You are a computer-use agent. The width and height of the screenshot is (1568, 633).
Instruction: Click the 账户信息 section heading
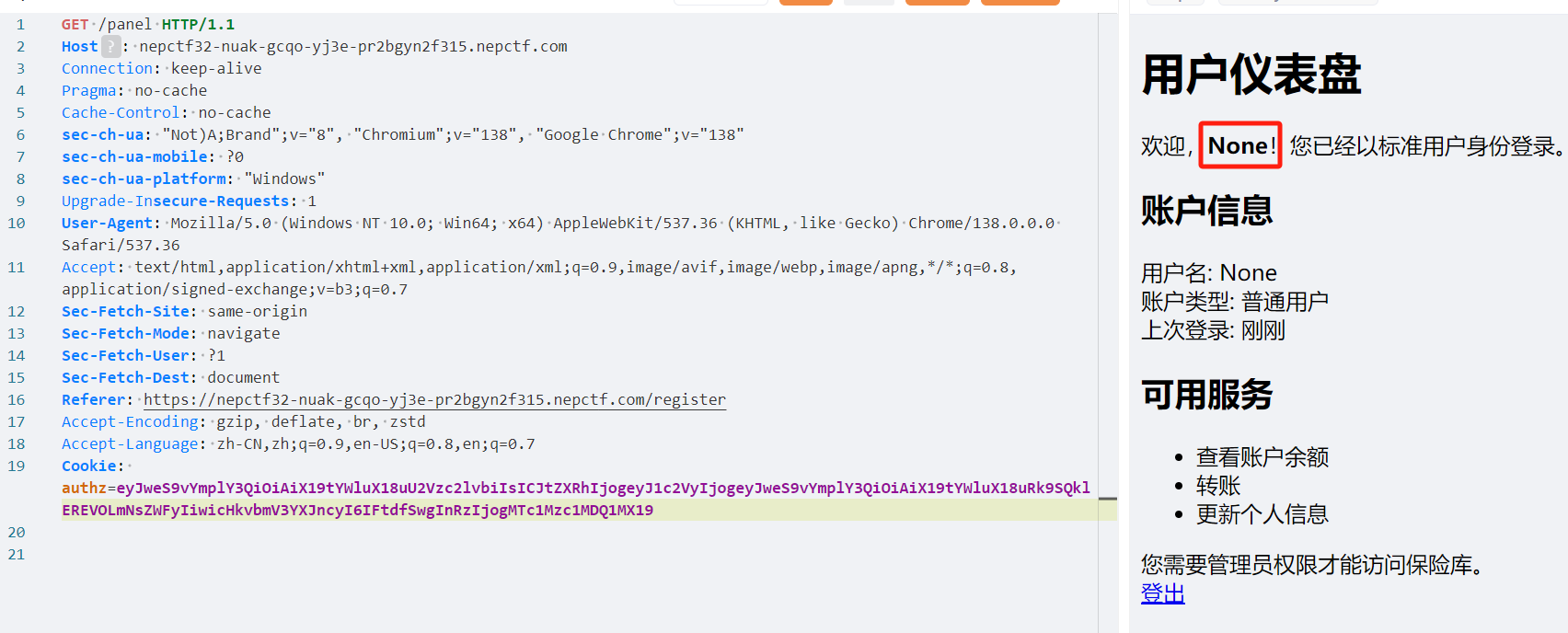pos(1206,211)
